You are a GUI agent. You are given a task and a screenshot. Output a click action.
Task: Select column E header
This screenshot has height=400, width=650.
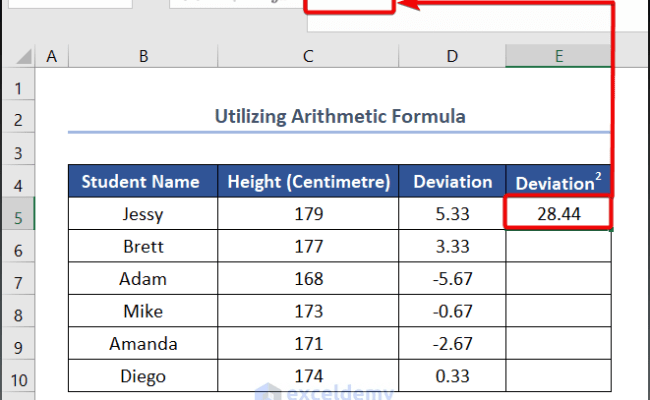pyautogui.click(x=558, y=56)
